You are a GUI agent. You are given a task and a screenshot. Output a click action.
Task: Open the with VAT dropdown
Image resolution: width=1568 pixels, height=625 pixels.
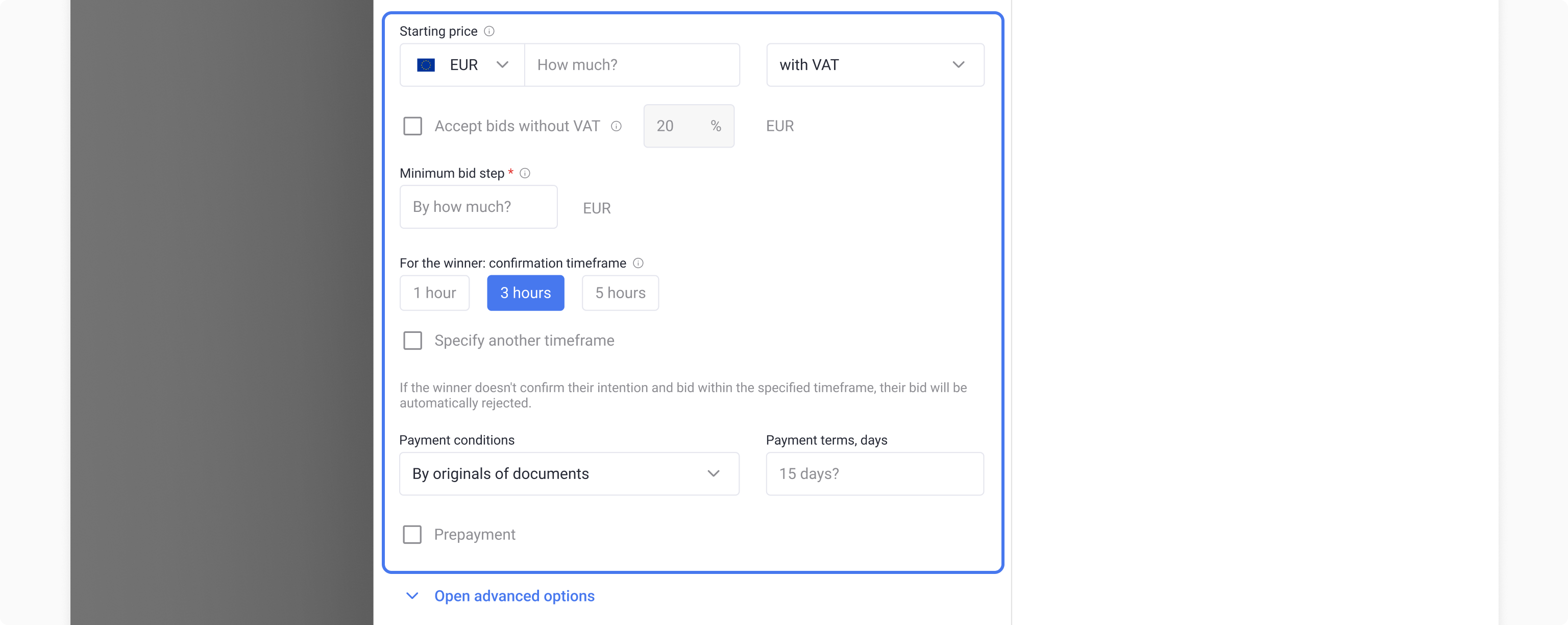(x=874, y=65)
